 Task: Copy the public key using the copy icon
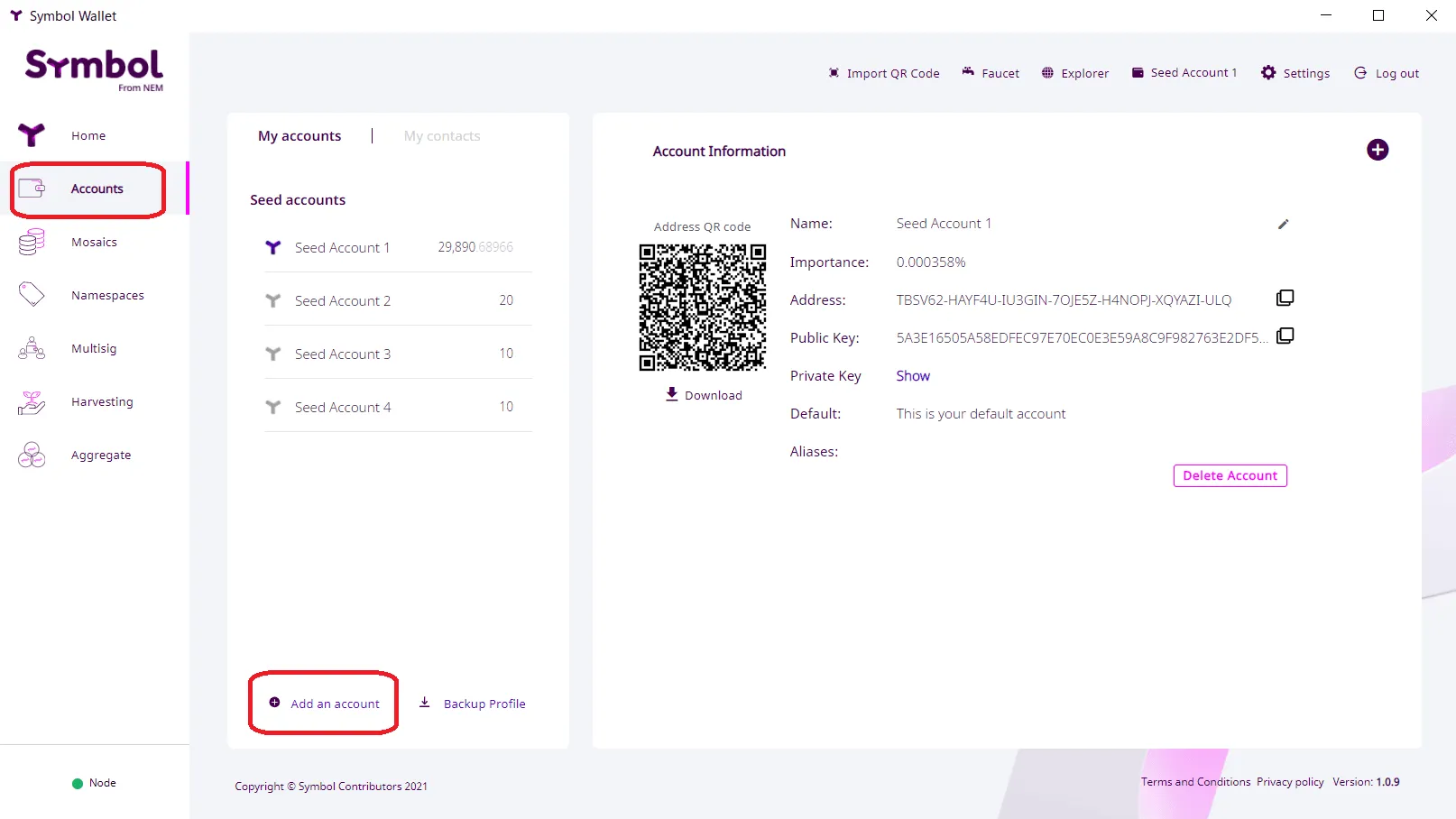point(1285,336)
